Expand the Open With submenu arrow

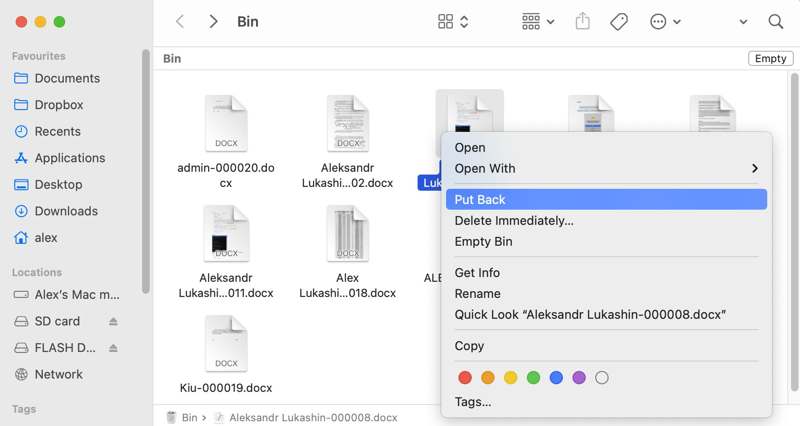[x=755, y=168]
